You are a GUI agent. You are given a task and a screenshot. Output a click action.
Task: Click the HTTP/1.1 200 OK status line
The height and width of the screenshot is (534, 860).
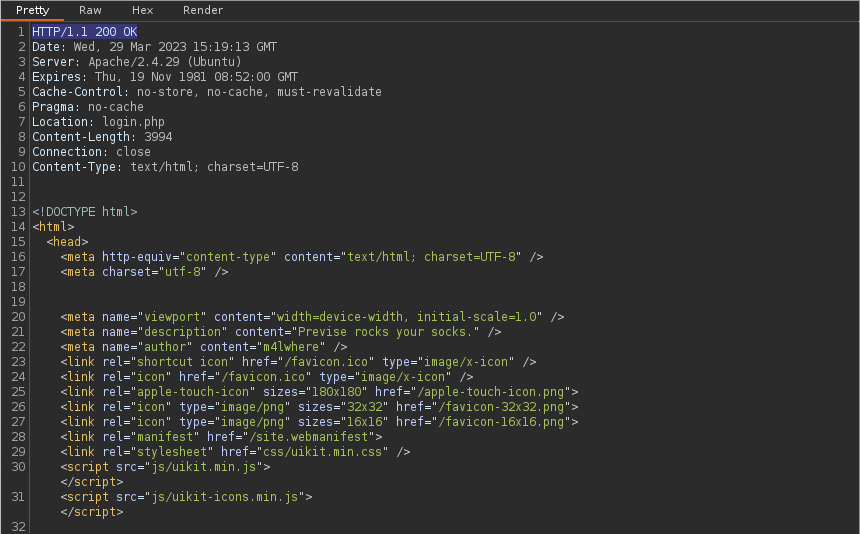pyautogui.click(x=85, y=32)
